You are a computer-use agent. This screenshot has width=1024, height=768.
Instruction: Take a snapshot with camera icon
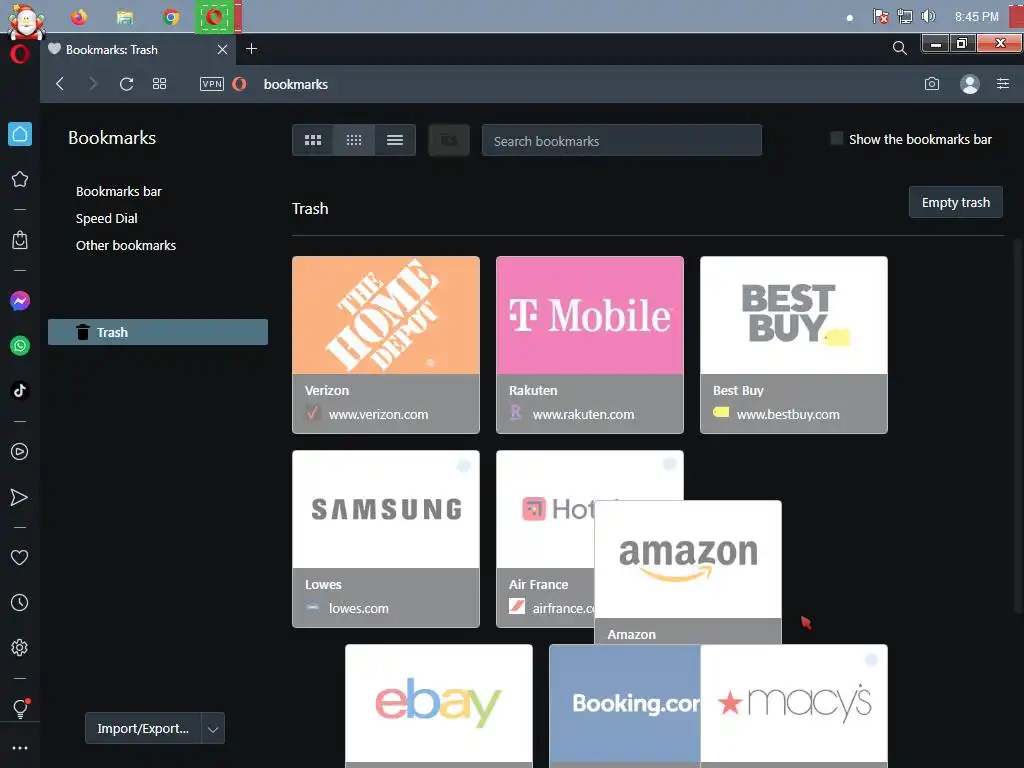(932, 84)
